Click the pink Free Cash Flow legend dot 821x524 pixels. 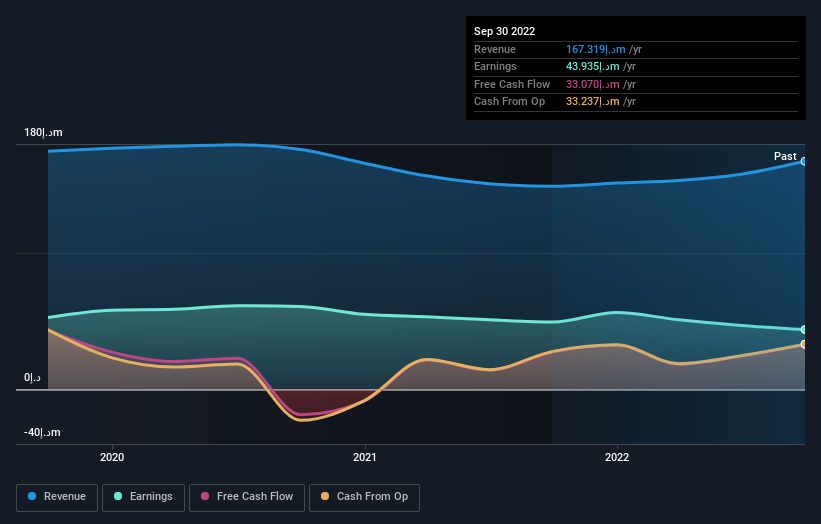click(205, 496)
